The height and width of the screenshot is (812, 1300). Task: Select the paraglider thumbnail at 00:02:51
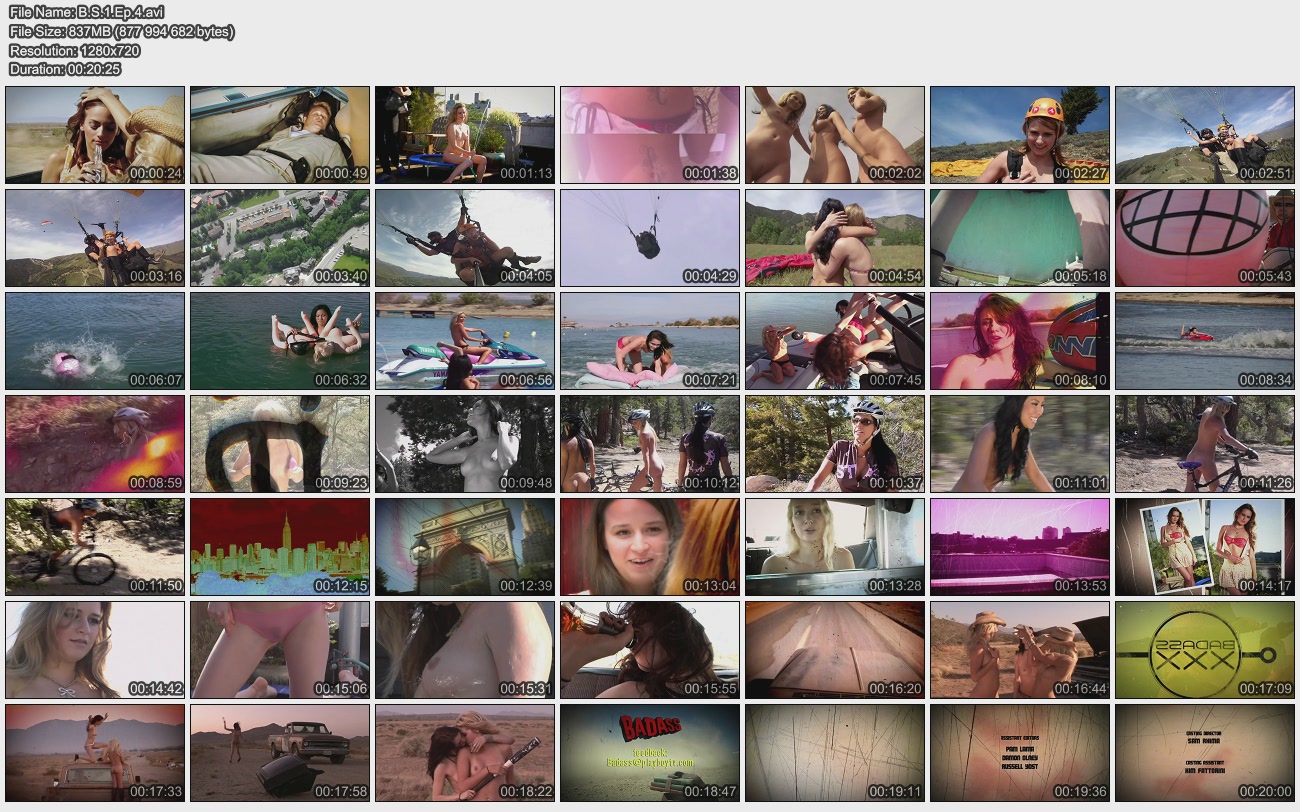coord(1204,135)
